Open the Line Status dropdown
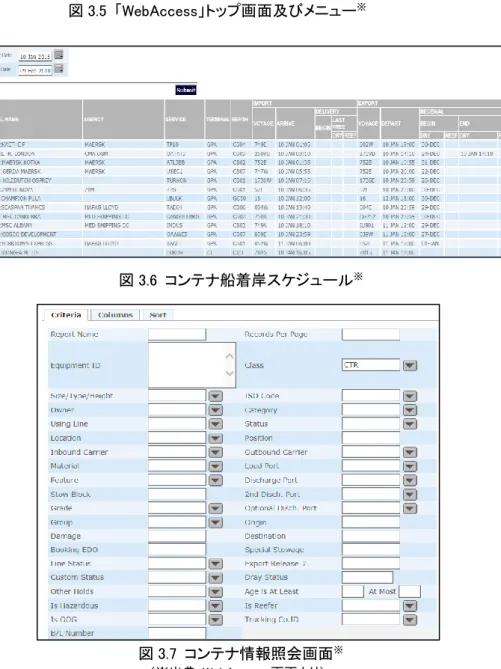The width and height of the screenshot is (501, 669). pos(216,564)
